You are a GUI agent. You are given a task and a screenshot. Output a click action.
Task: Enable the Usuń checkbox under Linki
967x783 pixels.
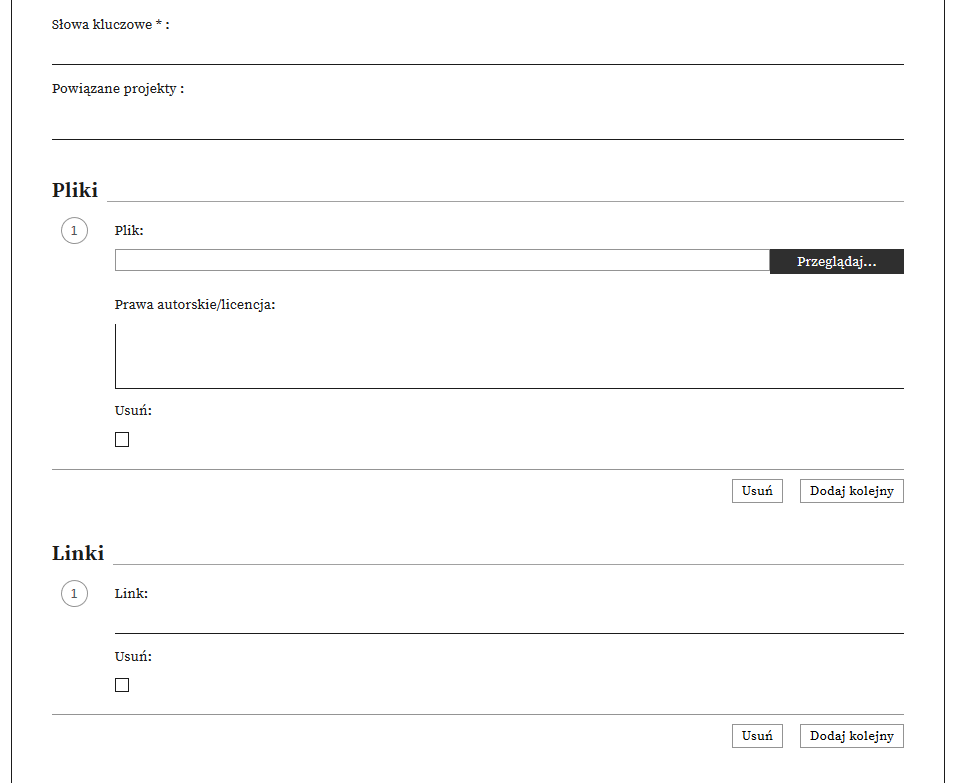pos(122,685)
